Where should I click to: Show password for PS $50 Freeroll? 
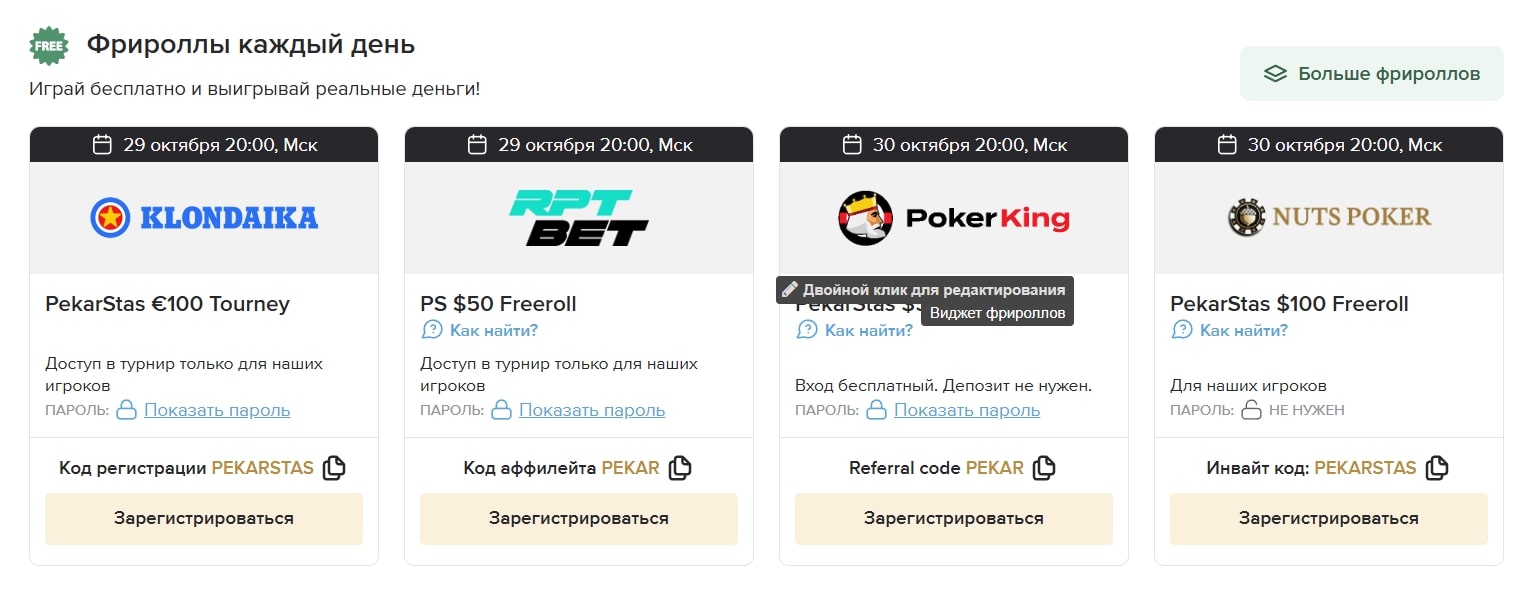(x=592, y=410)
